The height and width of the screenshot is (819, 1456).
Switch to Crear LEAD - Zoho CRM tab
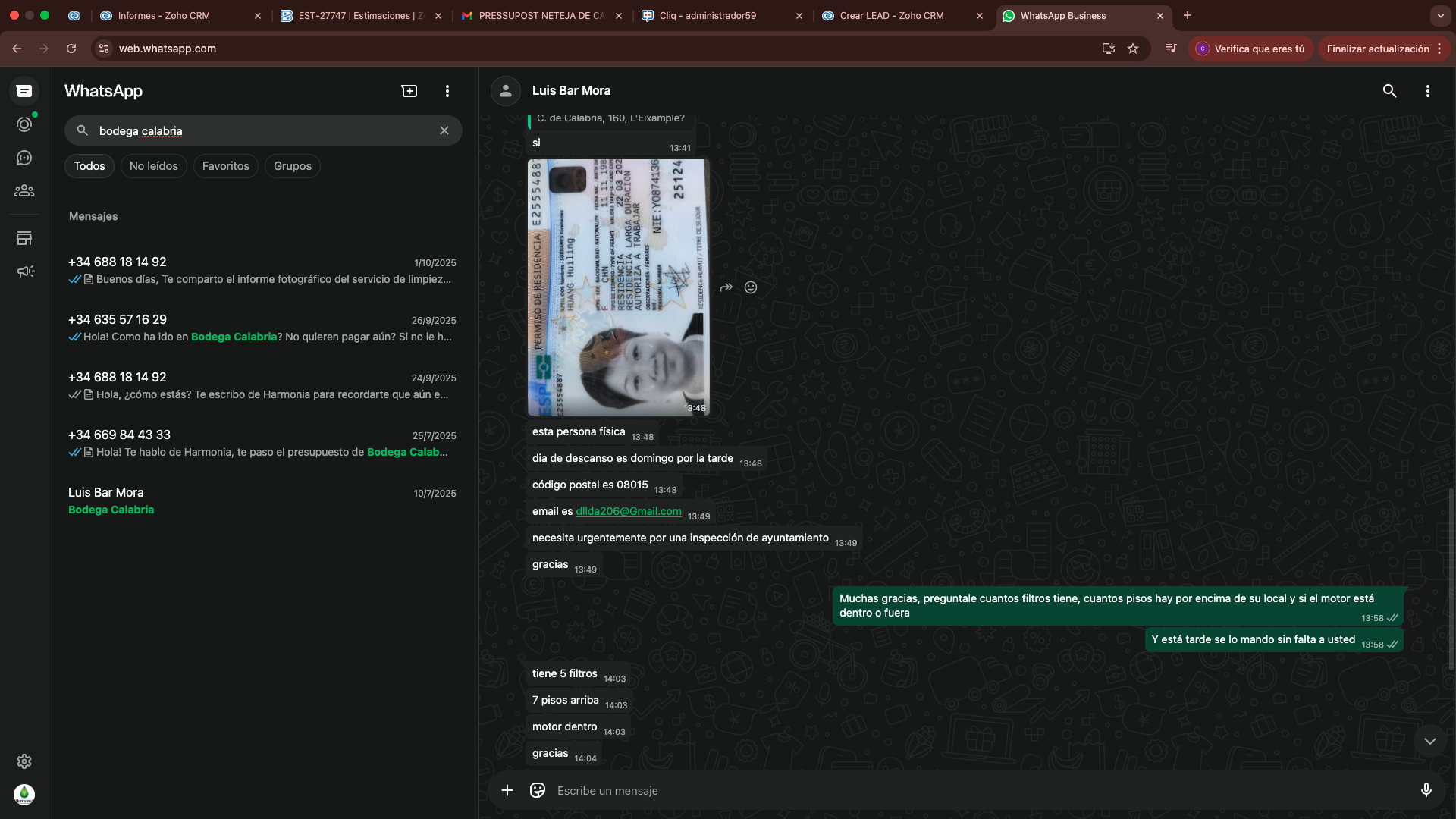pyautogui.click(x=892, y=15)
